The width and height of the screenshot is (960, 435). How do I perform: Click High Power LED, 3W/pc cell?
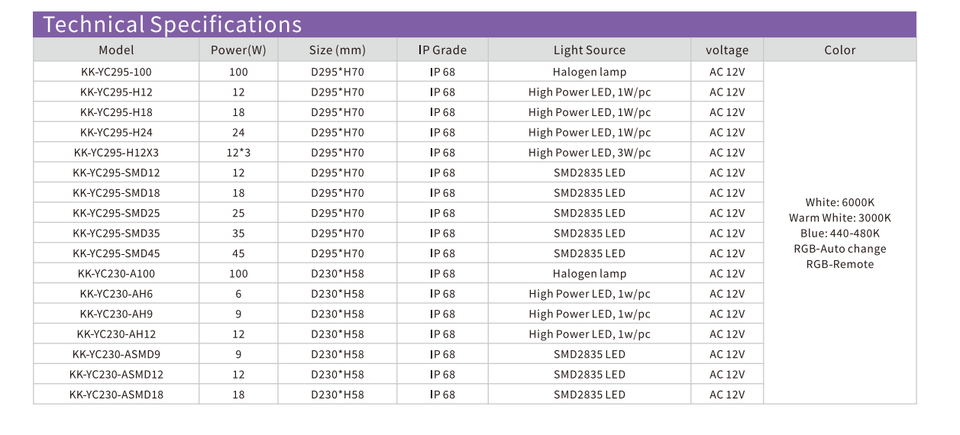[589, 153]
